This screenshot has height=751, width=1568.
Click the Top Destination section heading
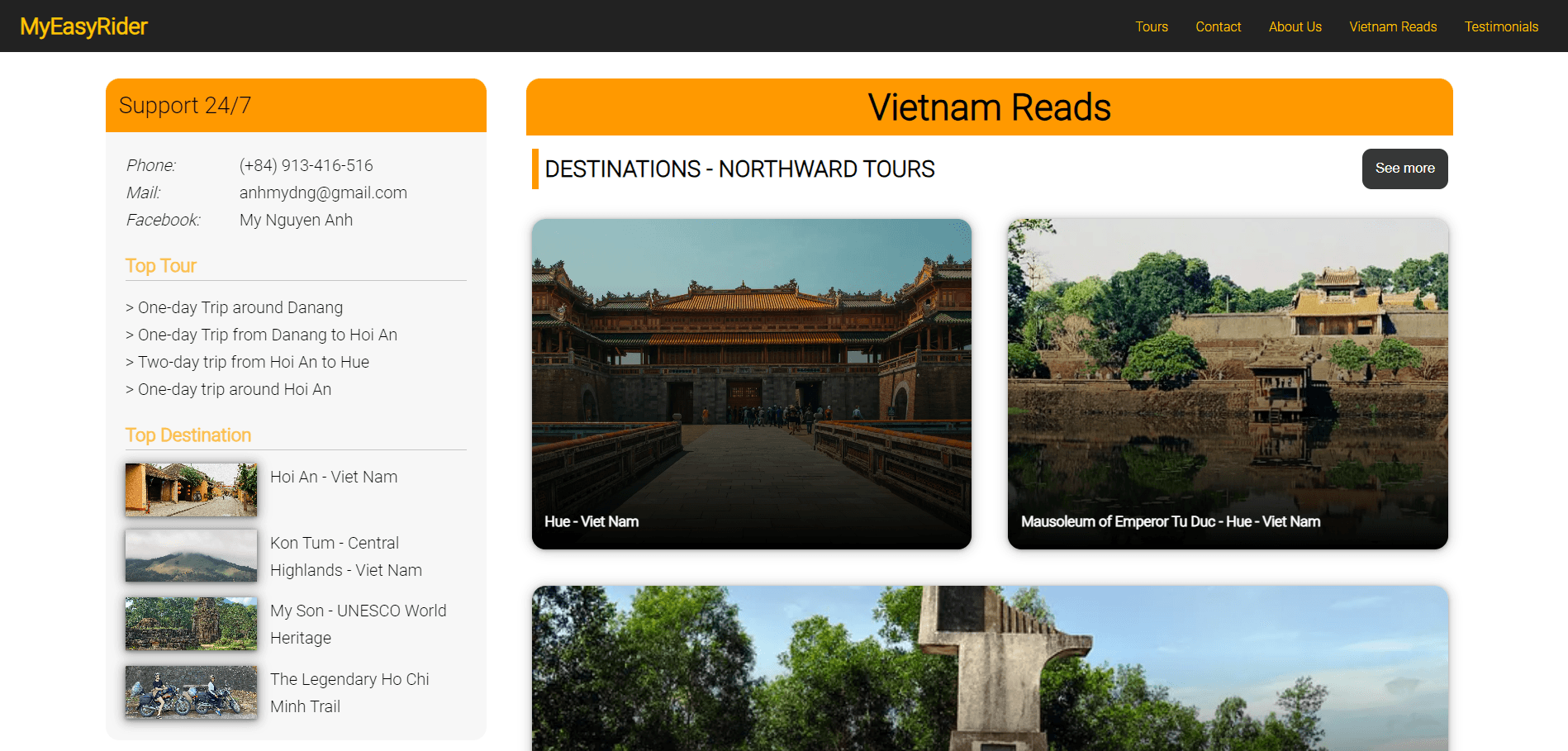click(x=188, y=435)
